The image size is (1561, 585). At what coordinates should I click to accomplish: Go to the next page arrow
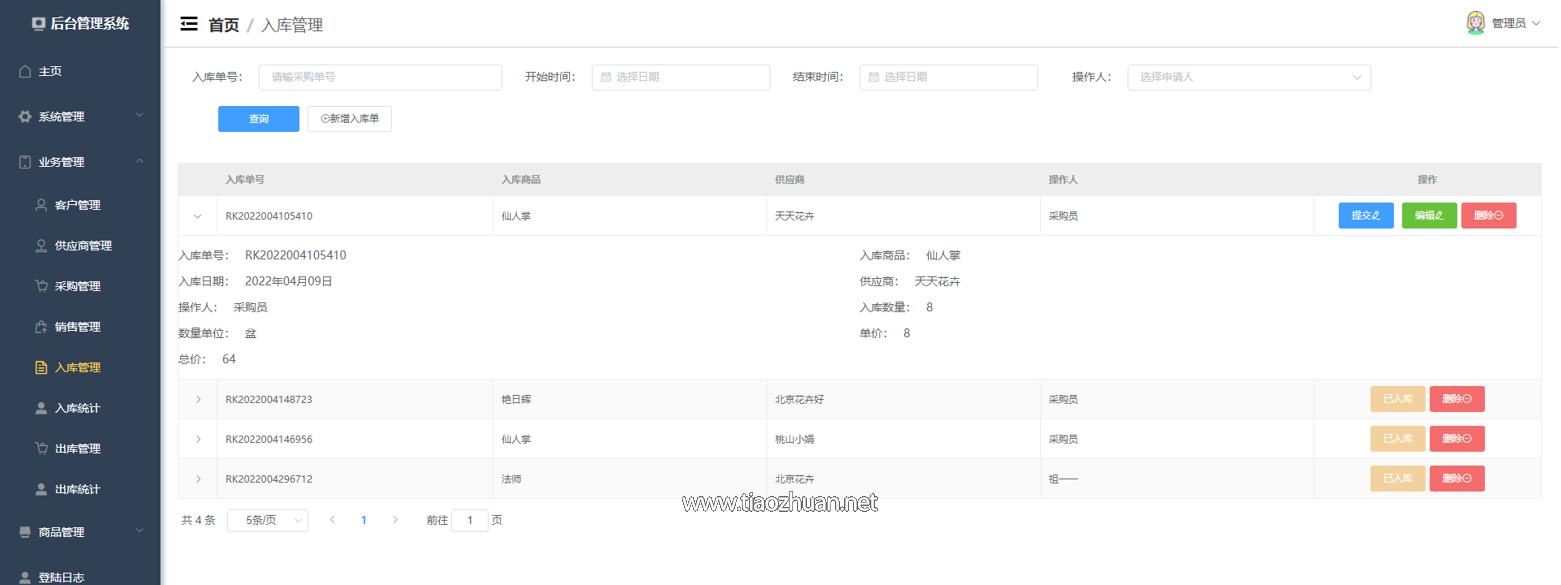[395, 520]
